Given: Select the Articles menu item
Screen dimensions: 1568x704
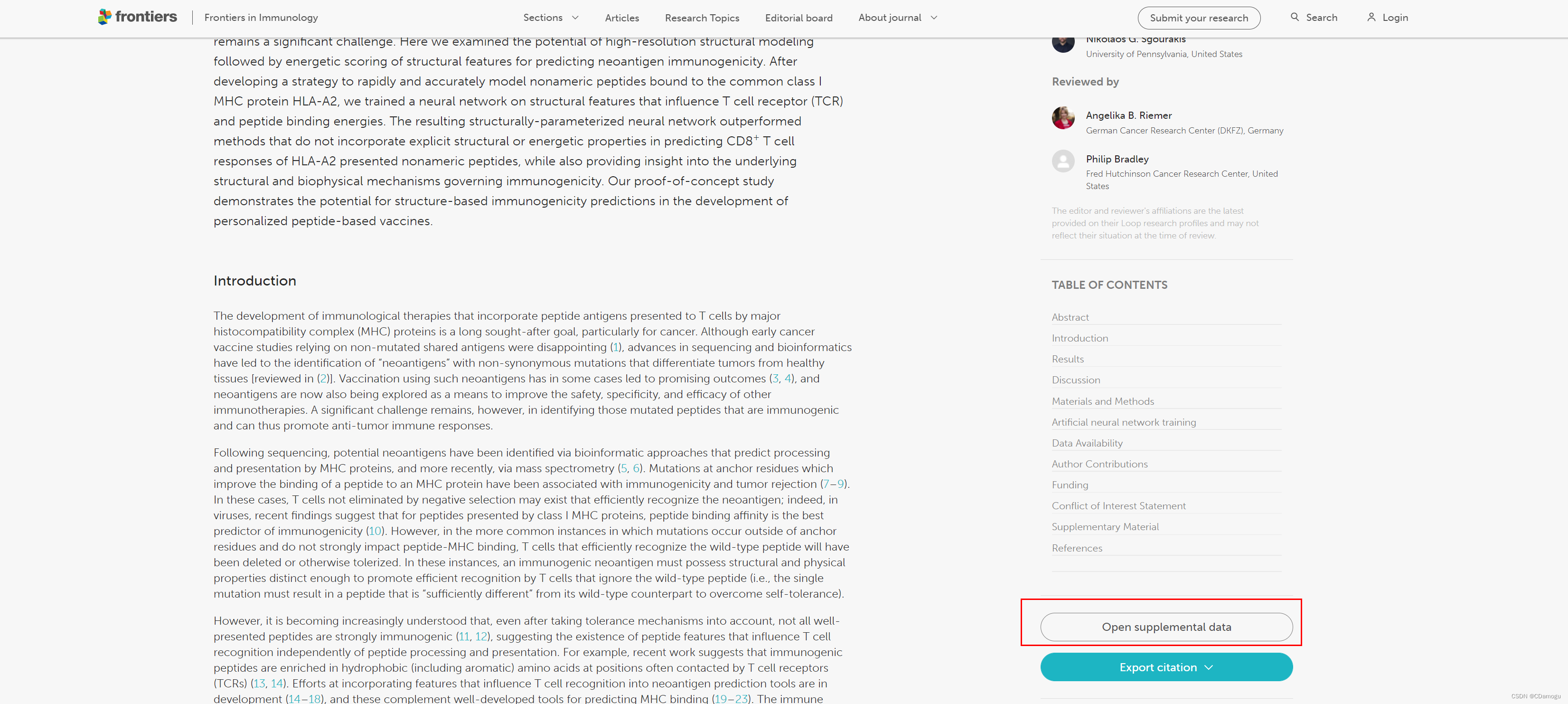Looking at the screenshot, I should coord(623,18).
